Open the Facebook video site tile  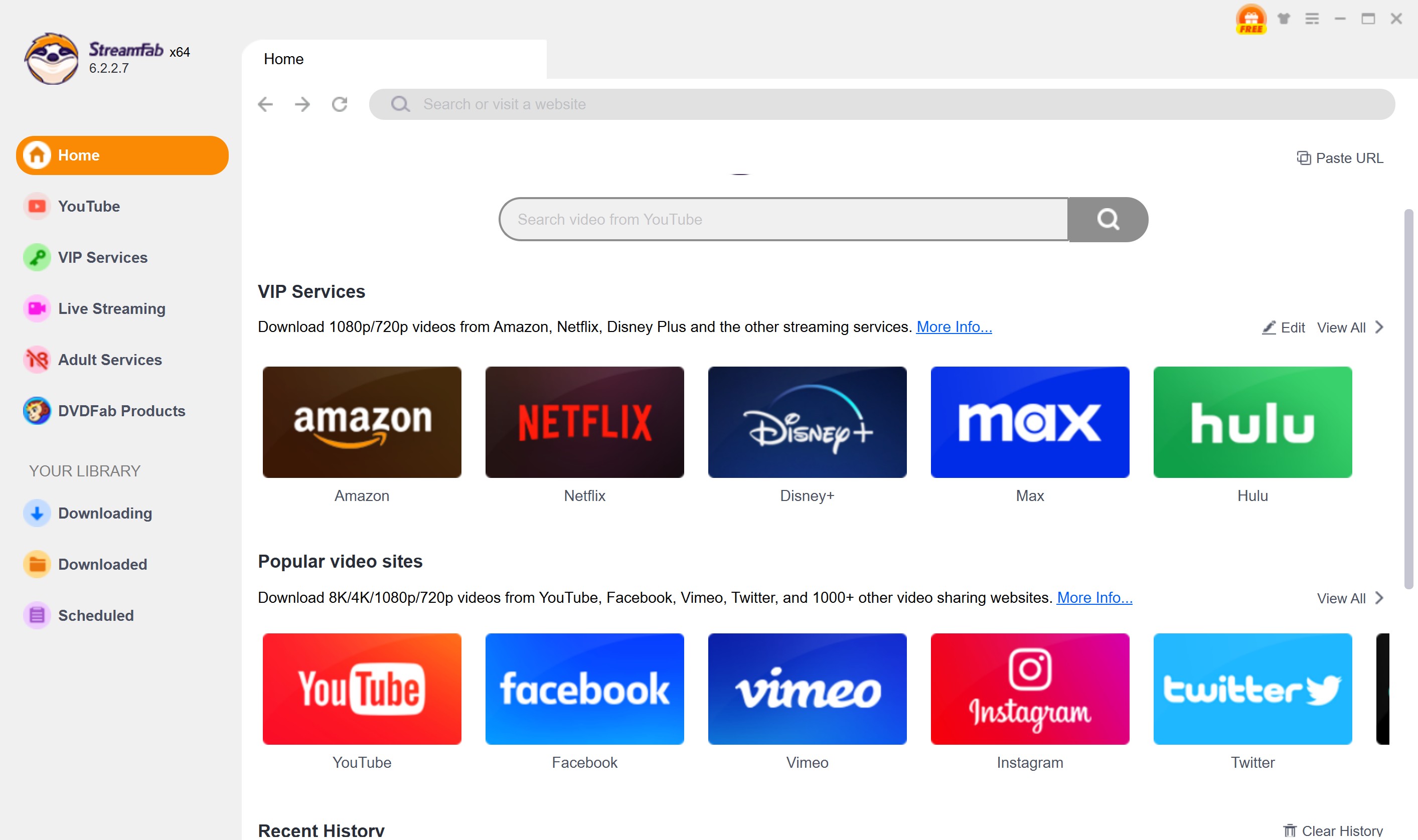click(x=584, y=689)
